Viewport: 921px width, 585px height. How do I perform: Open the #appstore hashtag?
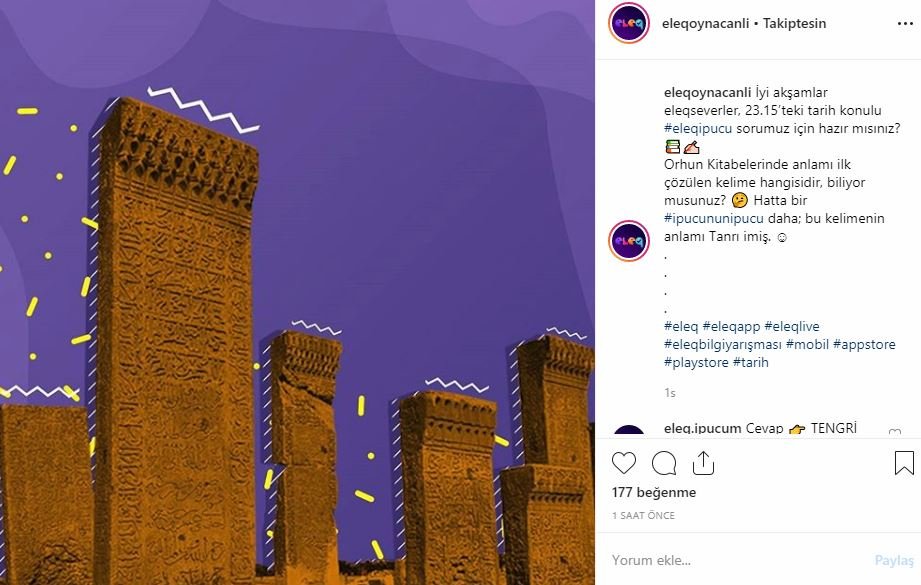coord(864,344)
